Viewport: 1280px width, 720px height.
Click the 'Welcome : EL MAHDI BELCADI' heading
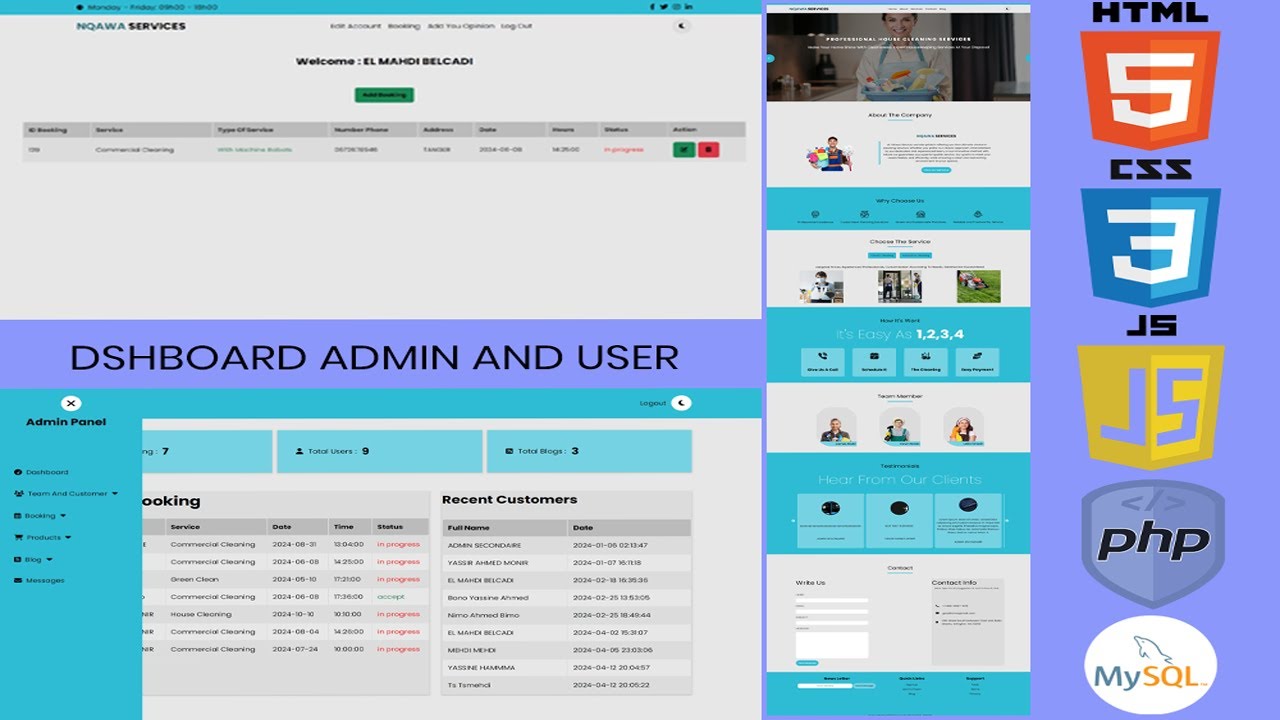click(x=384, y=62)
